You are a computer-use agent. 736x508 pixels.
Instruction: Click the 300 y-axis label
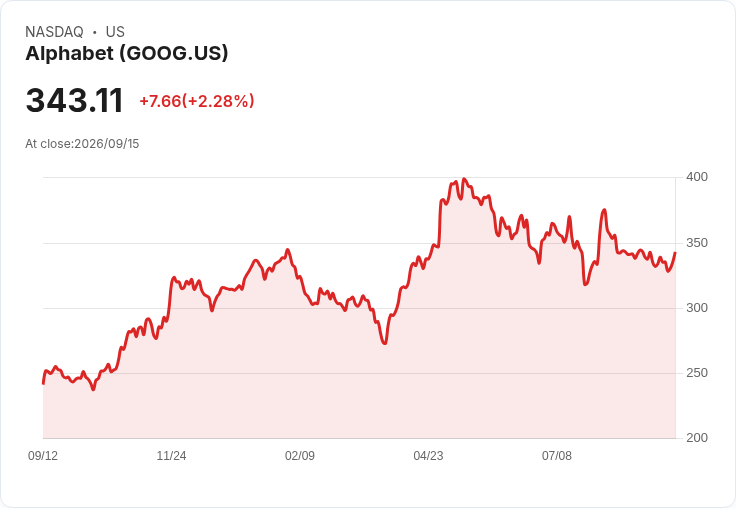click(697, 308)
